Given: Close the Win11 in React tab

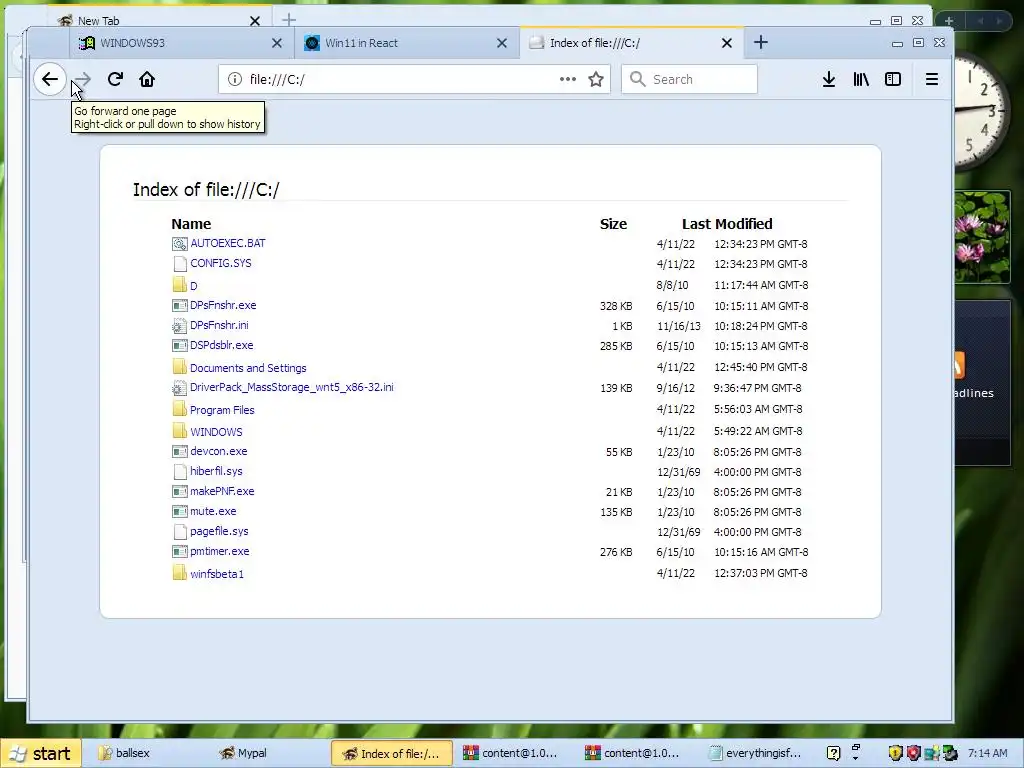Looking at the screenshot, I should 502,43.
